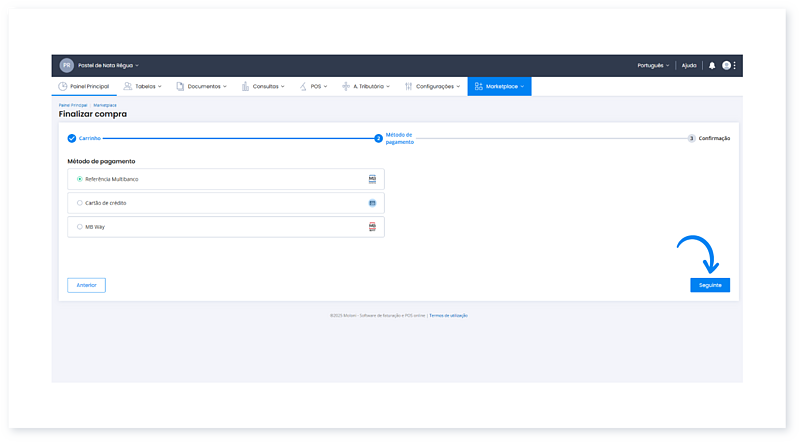
Task: Click the credit card logo icon
Action: point(372,202)
